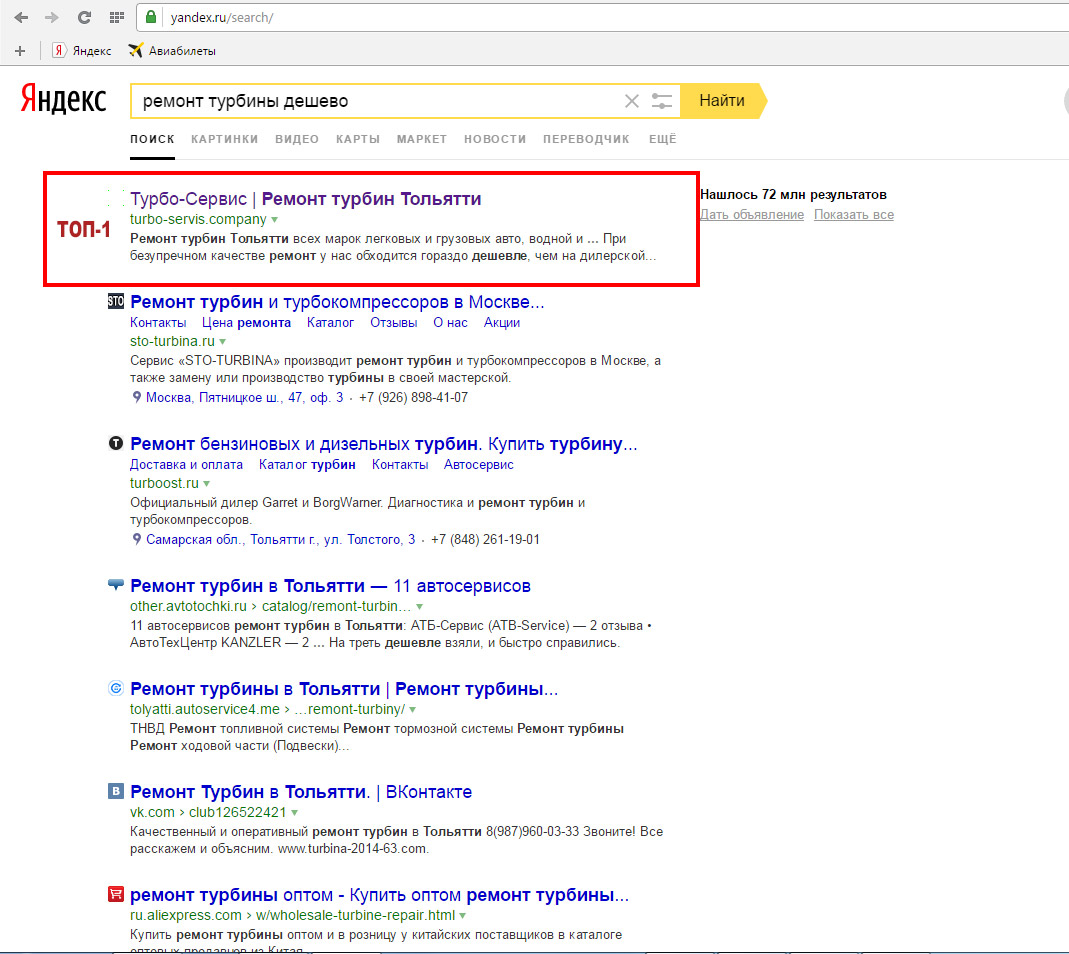Open Ремонт турбин и турбокомпрессоров в Москве result
This screenshot has width=1069, height=954.
coord(337,301)
